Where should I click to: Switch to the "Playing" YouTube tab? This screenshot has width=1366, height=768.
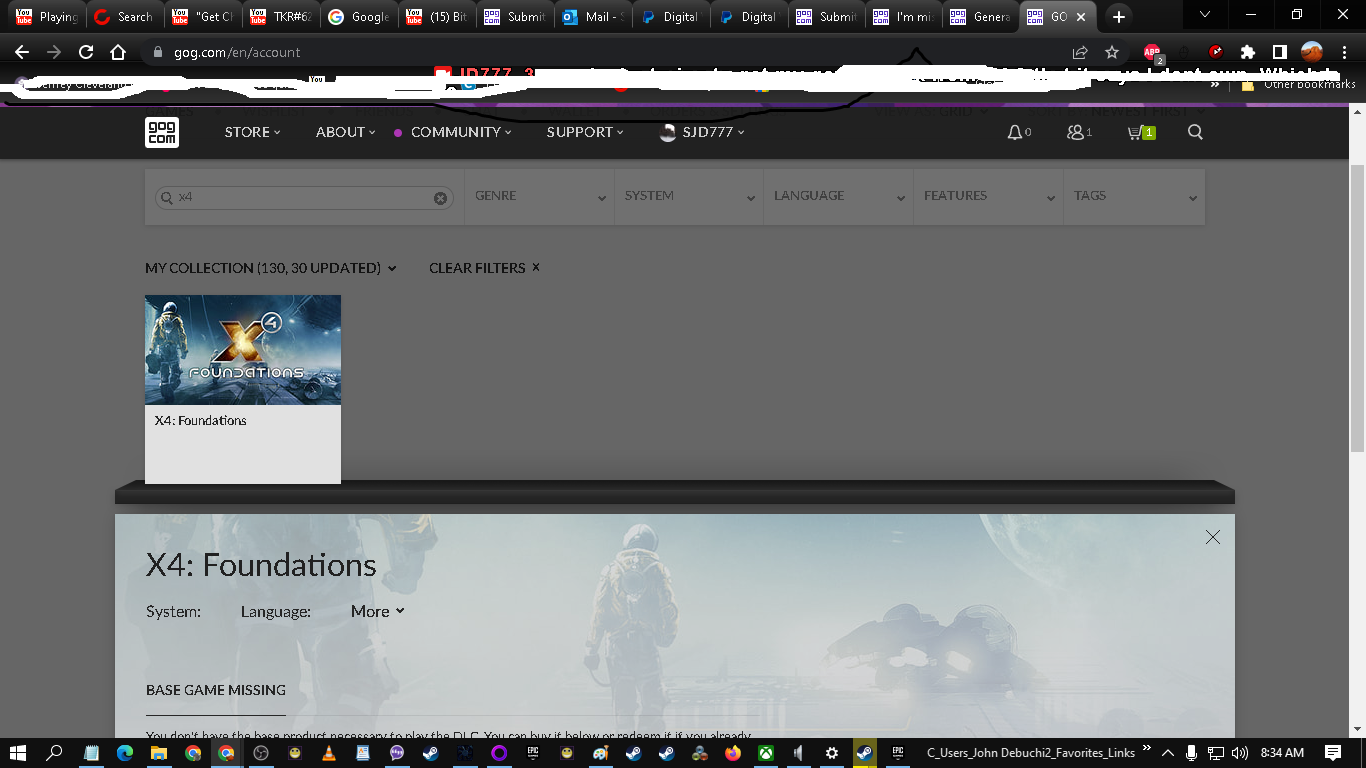coord(48,17)
